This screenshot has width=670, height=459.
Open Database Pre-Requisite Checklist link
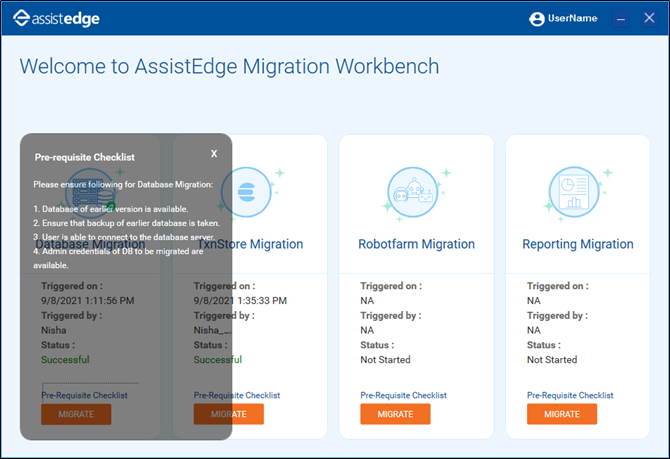point(84,395)
